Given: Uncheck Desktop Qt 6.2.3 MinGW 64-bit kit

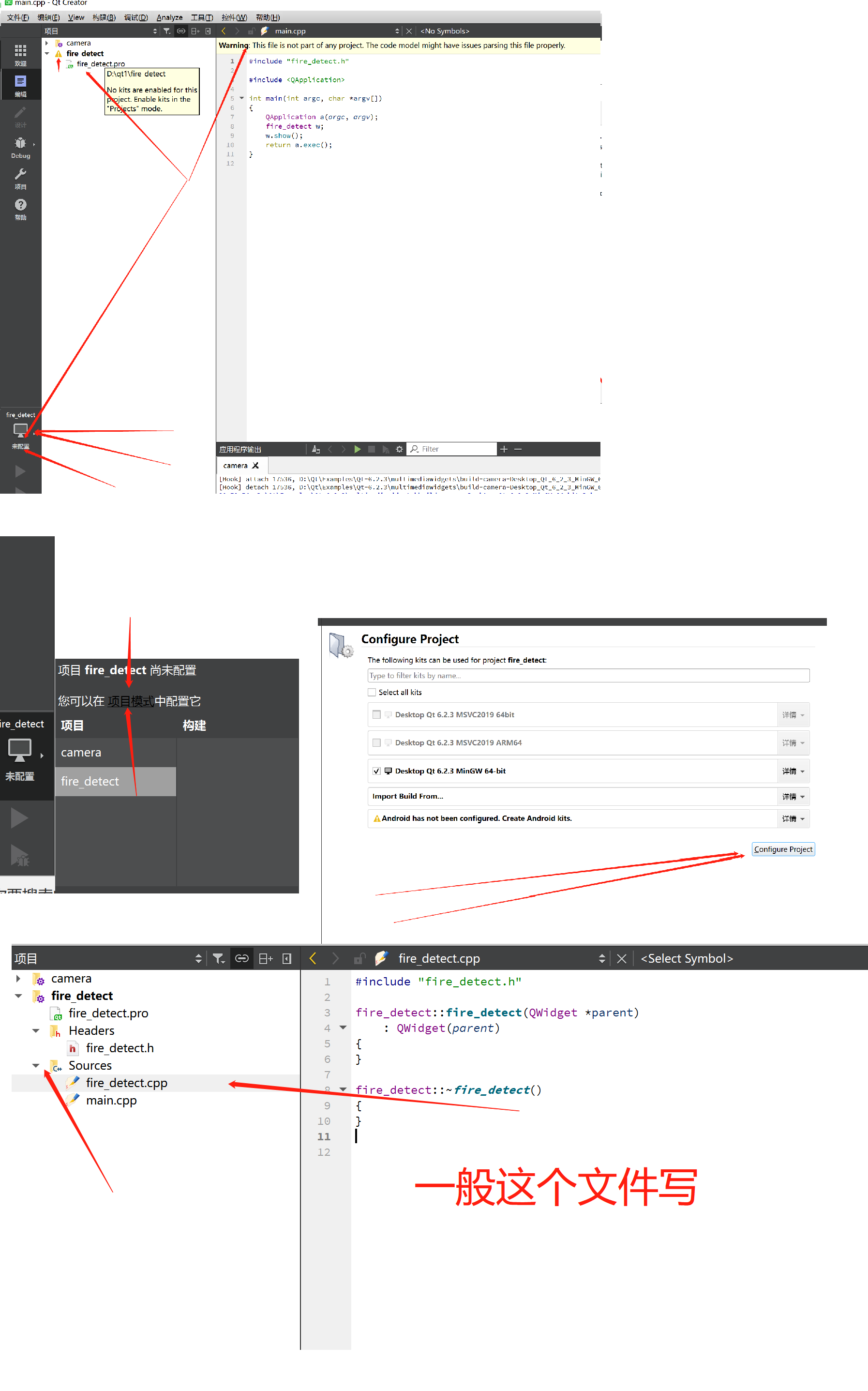Looking at the screenshot, I should [x=376, y=771].
